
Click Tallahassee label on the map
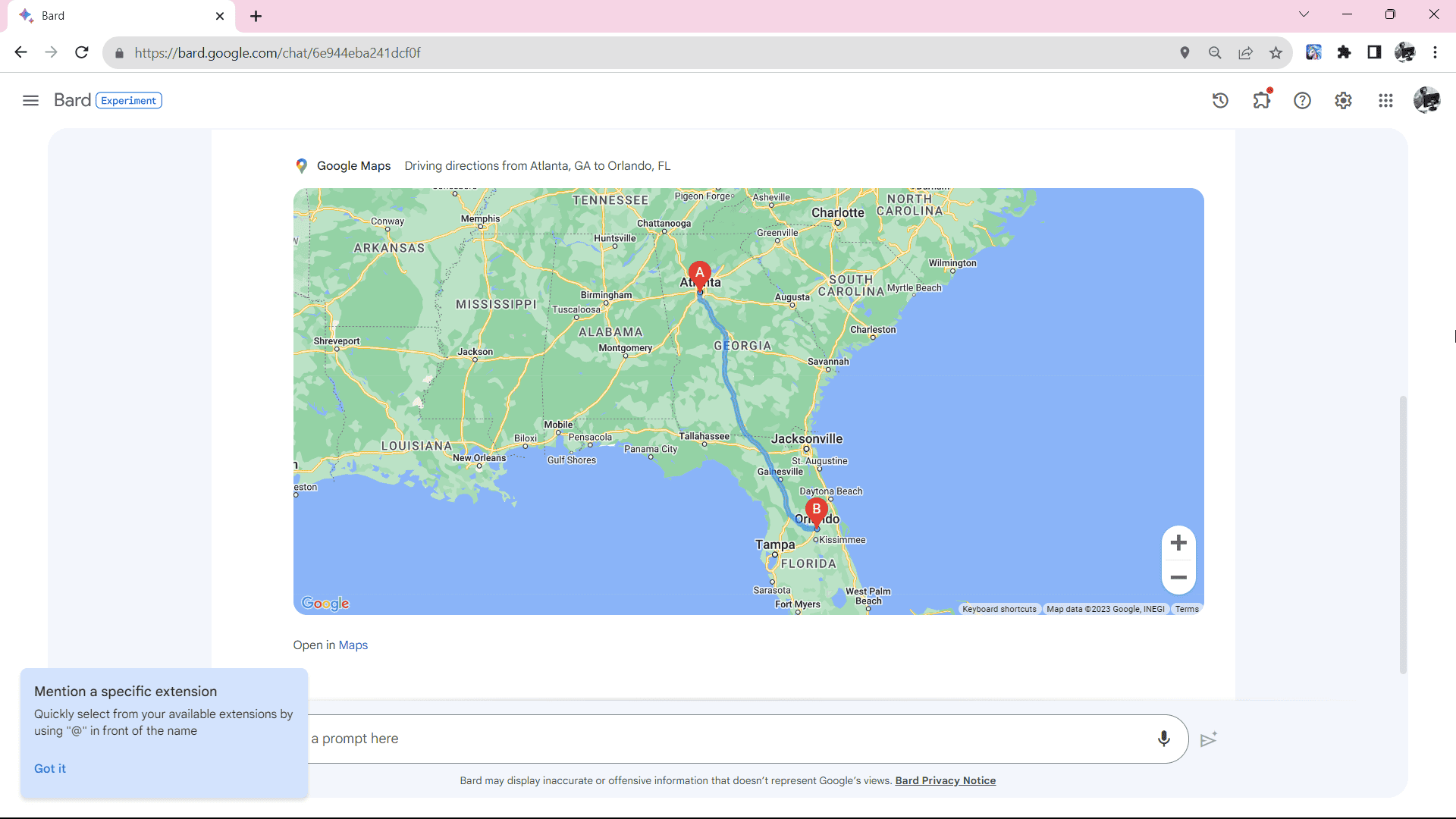(704, 436)
